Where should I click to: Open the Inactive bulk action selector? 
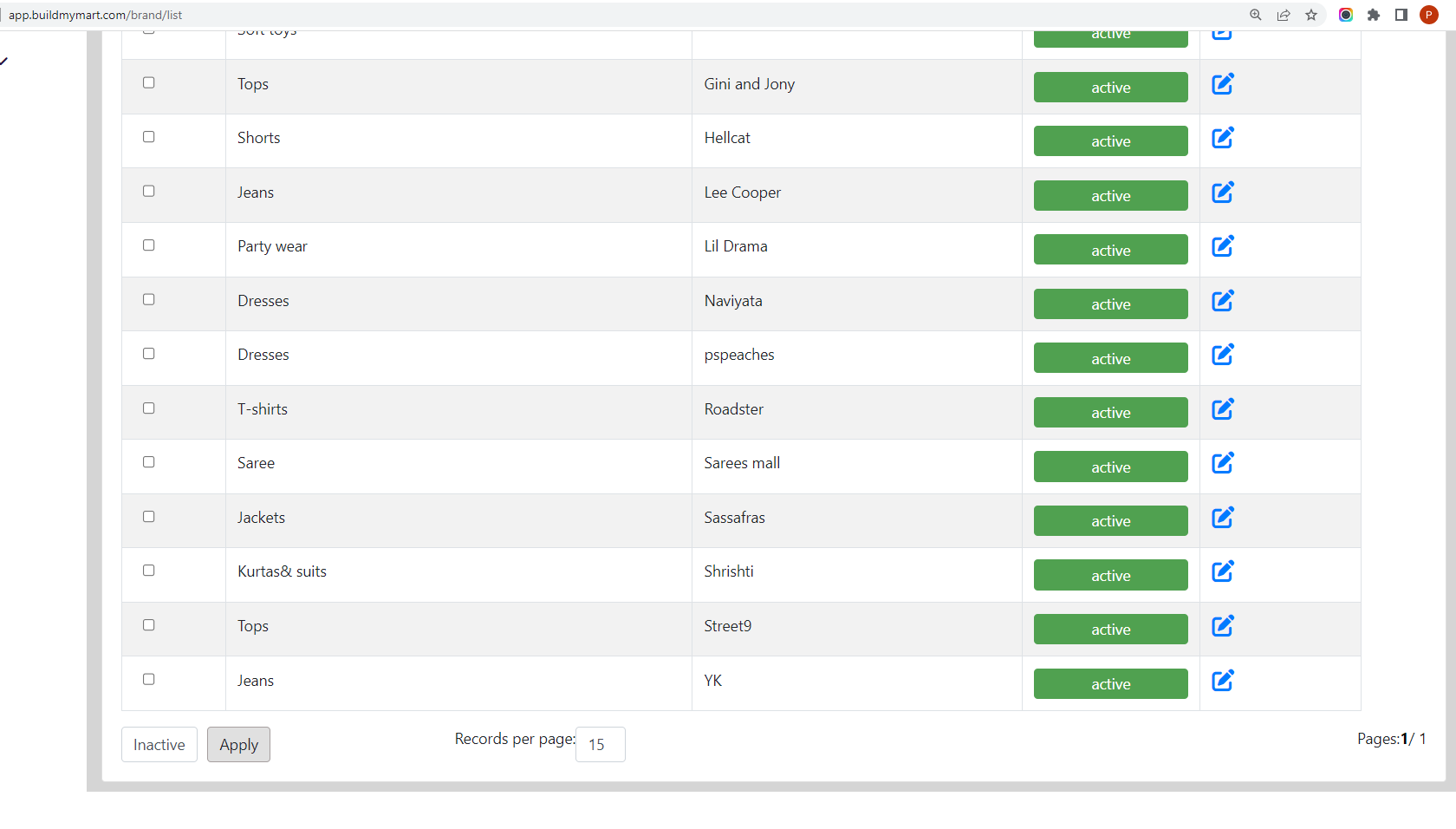tap(159, 745)
